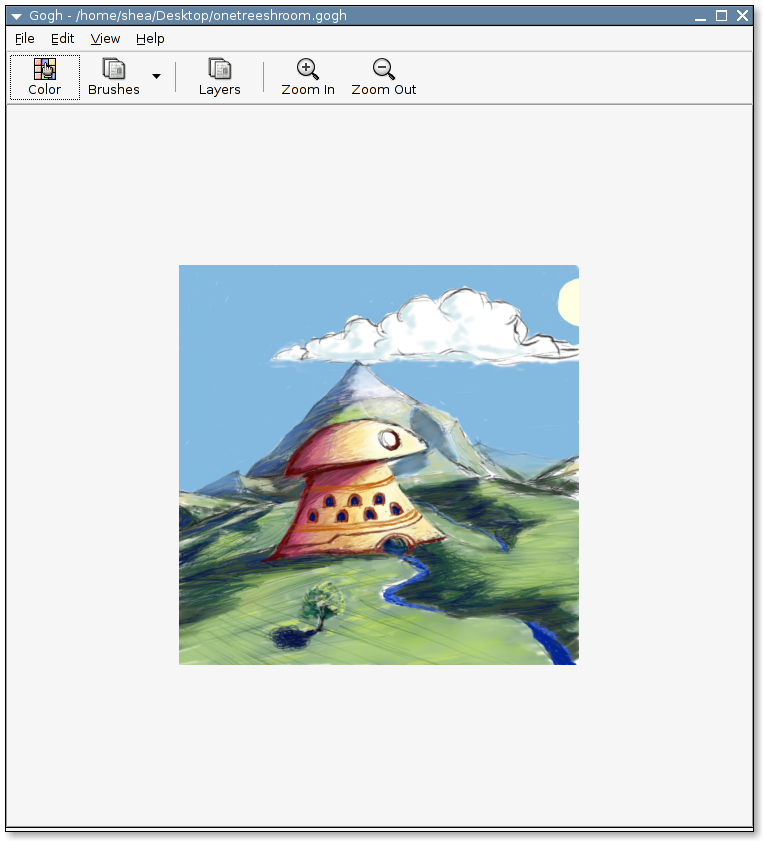
Task: Zoom Out of the canvas
Action: pos(383,77)
